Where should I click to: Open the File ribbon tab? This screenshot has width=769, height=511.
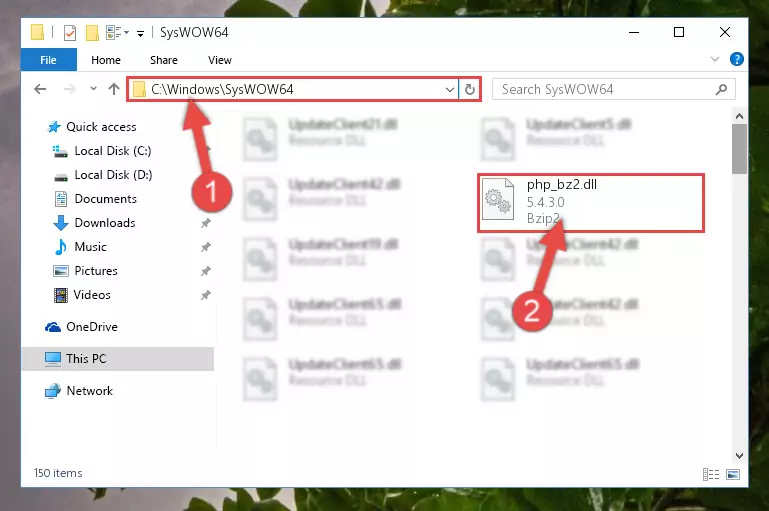pyautogui.click(x=49, y=60)
